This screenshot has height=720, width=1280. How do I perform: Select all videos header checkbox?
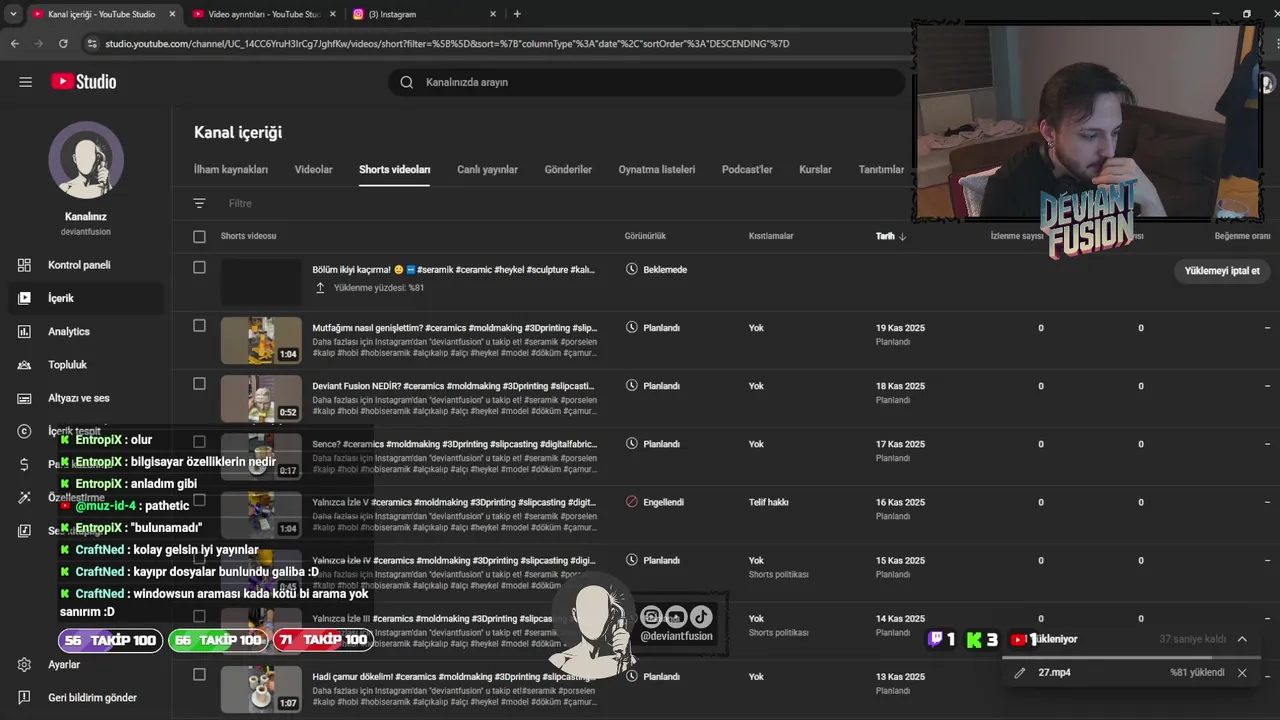coord(199,236)
